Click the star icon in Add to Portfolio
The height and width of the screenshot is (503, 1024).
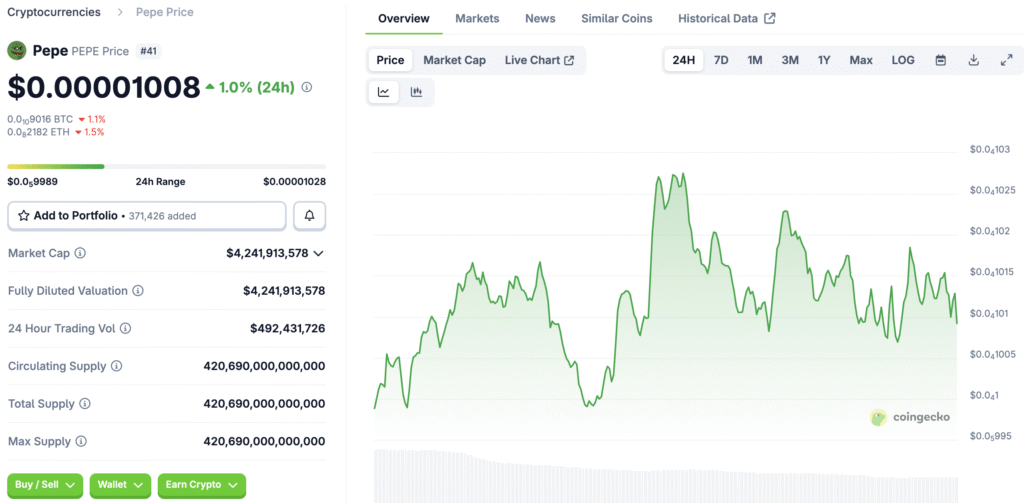(x=24, y=216)
